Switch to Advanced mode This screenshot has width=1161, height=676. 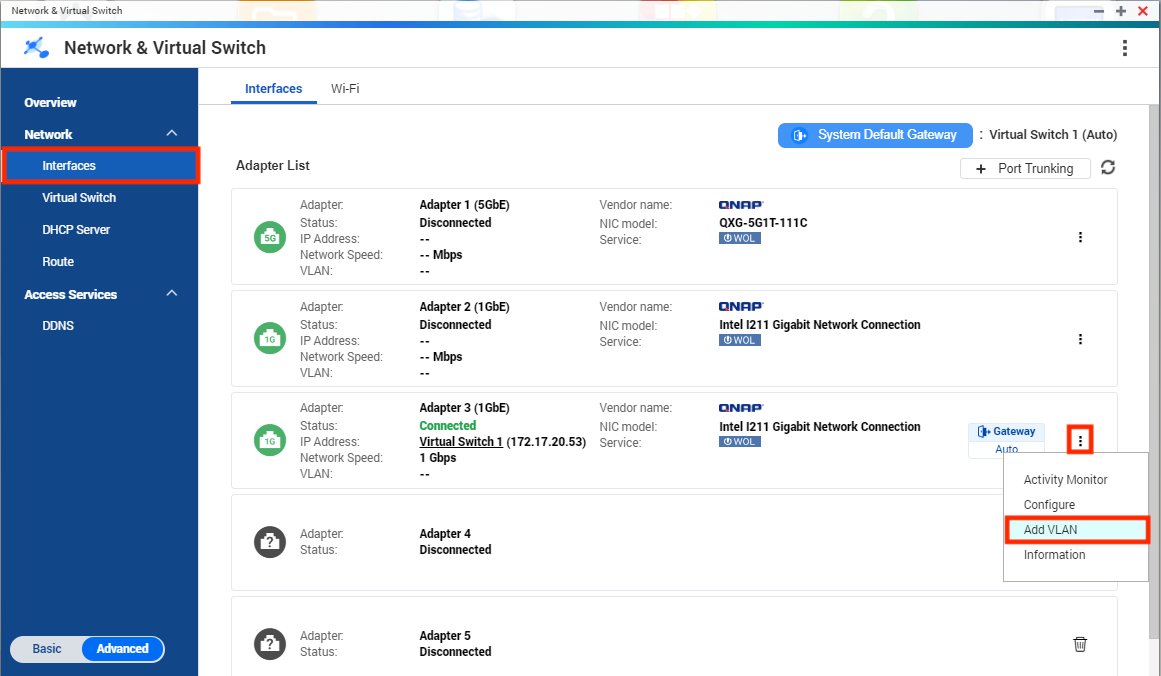123,649
